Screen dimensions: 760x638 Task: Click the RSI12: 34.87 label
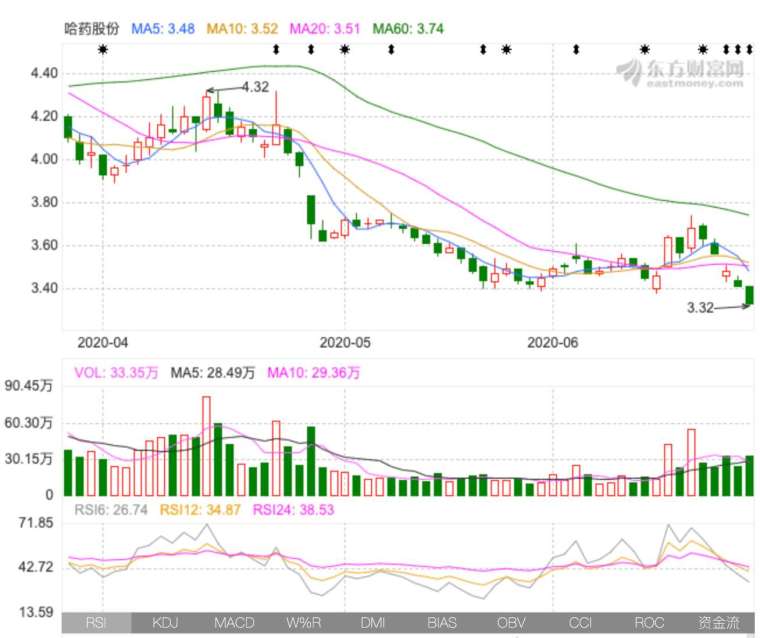point(200,510)
